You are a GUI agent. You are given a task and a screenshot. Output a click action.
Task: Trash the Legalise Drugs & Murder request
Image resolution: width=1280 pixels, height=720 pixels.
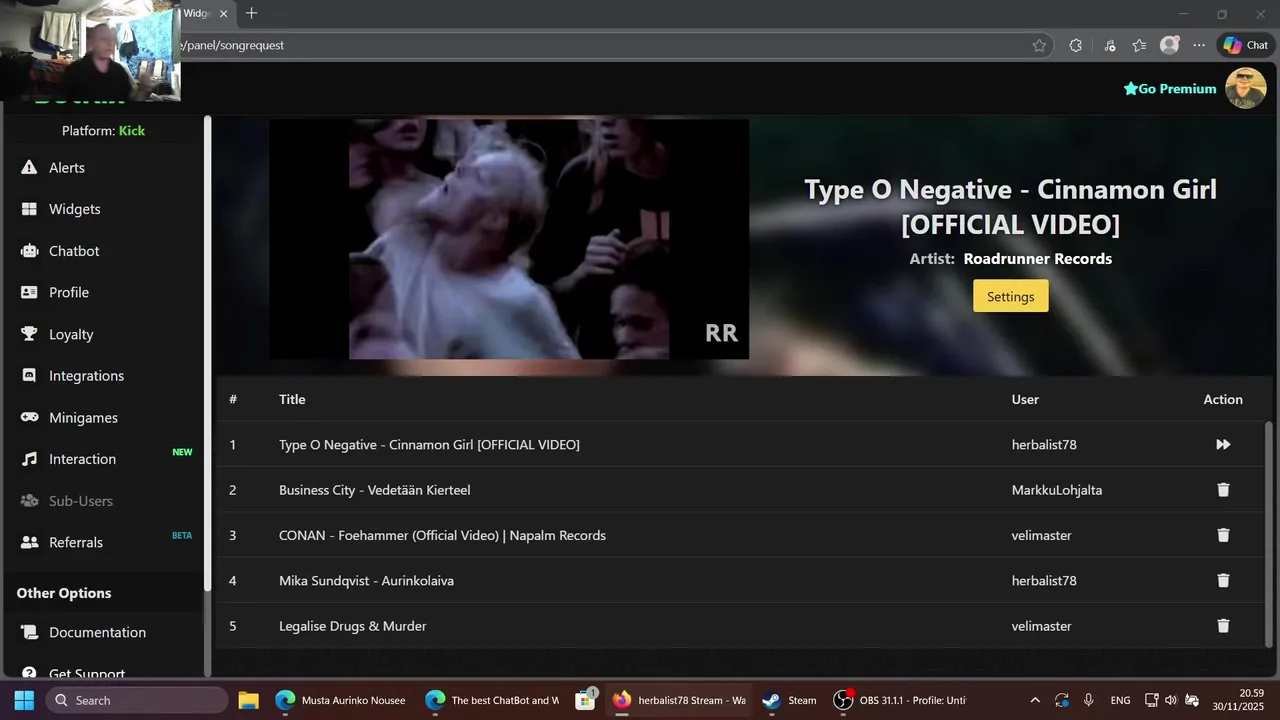pyautogui.click(x=1223, y=626)
